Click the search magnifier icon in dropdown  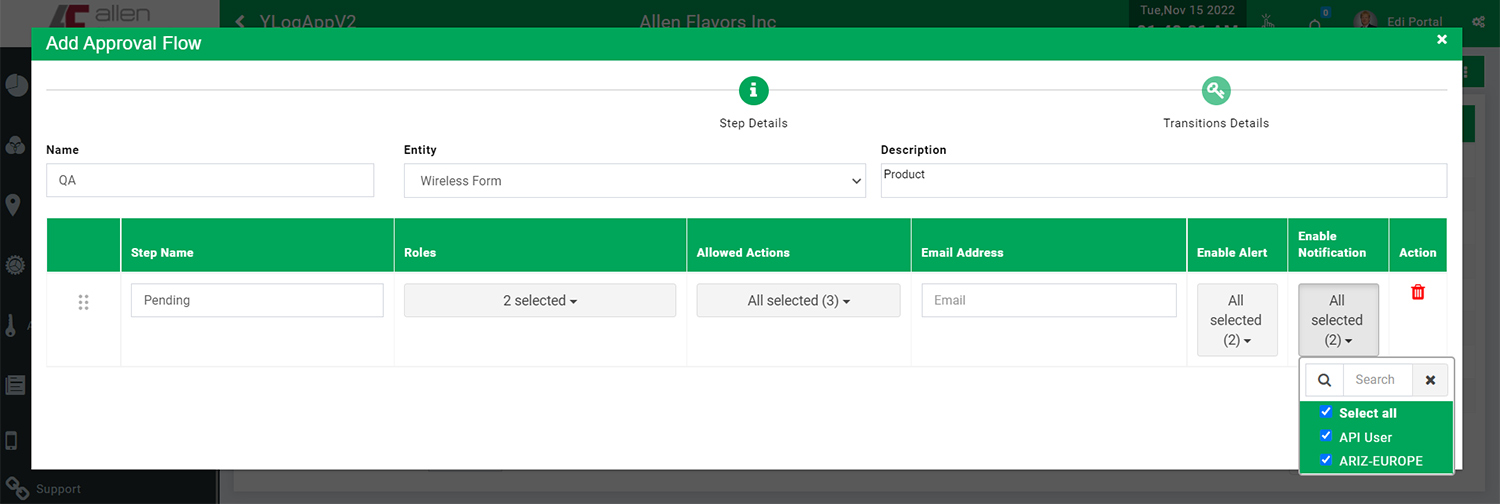pos(1324,380)
